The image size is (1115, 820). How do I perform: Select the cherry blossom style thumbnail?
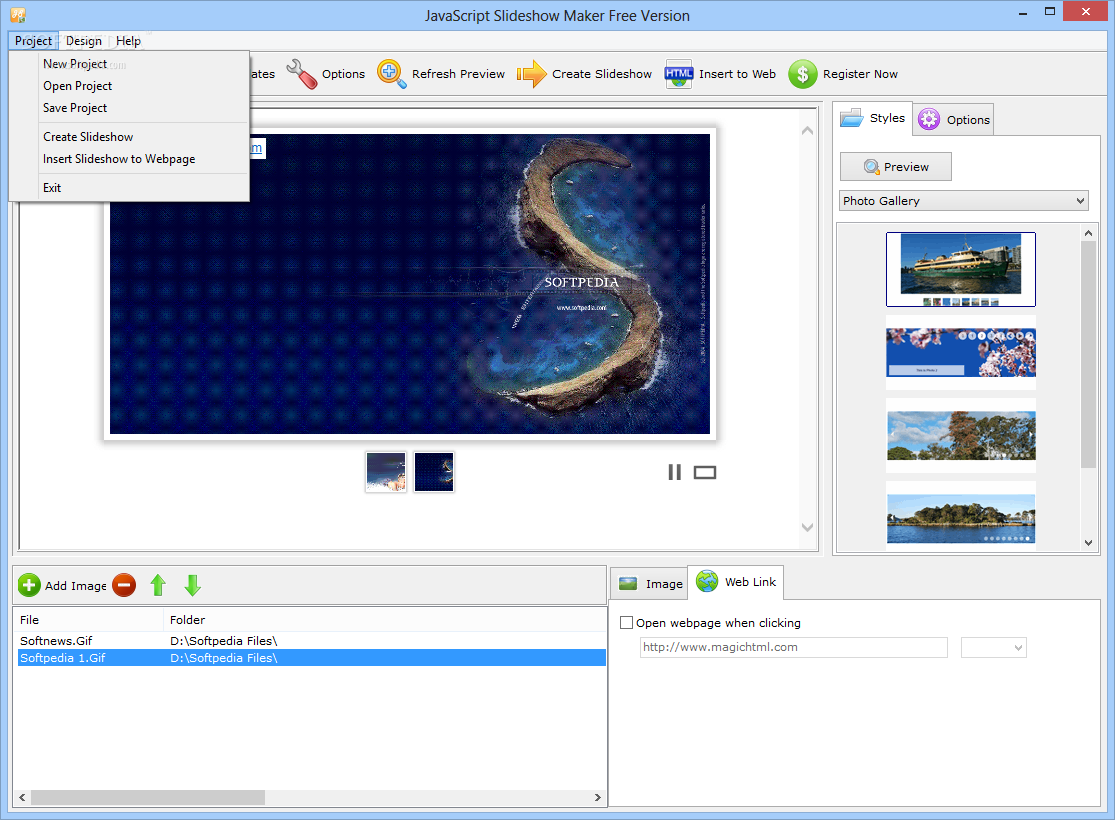tap(960, 353)
